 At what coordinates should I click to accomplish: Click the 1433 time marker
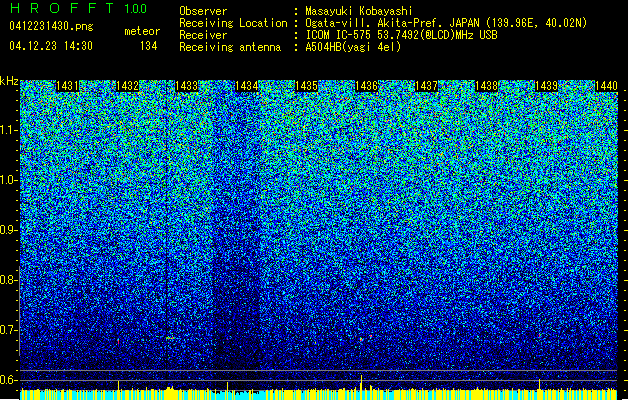pos(187,86)
